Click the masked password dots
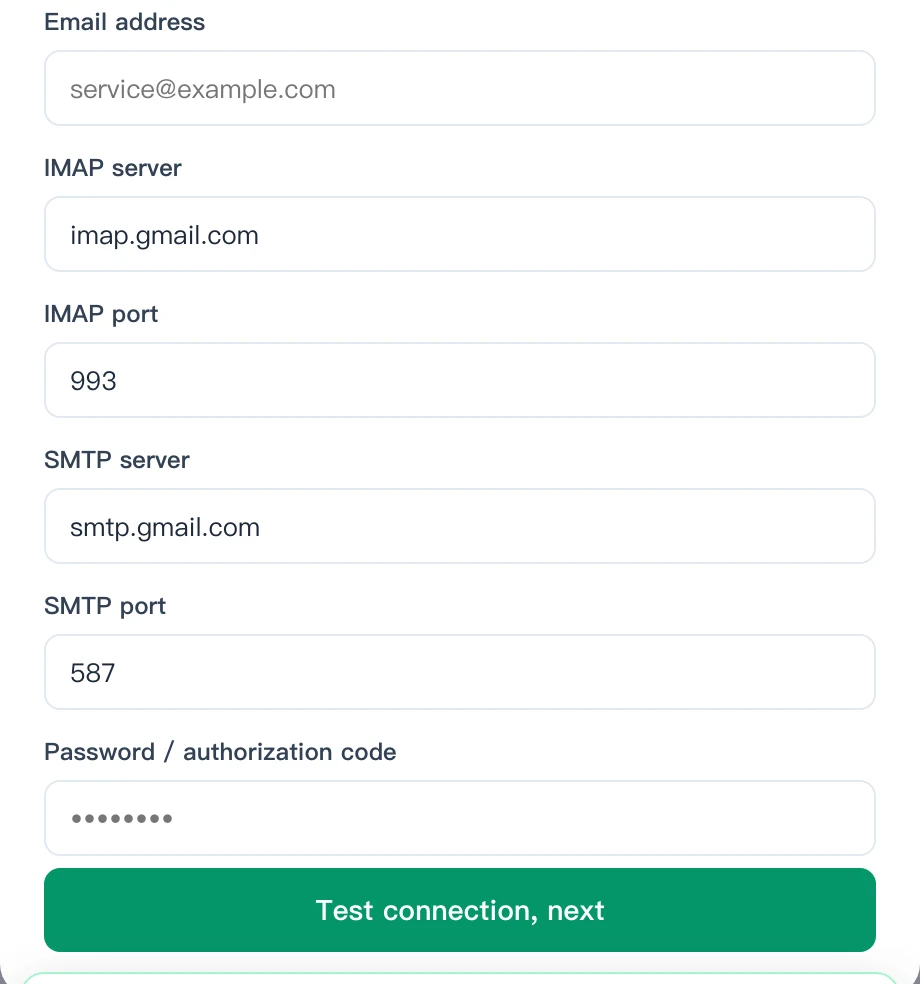The width and height of the screenshot is (920, 984). pyautogui.click(x=122, y=818)
